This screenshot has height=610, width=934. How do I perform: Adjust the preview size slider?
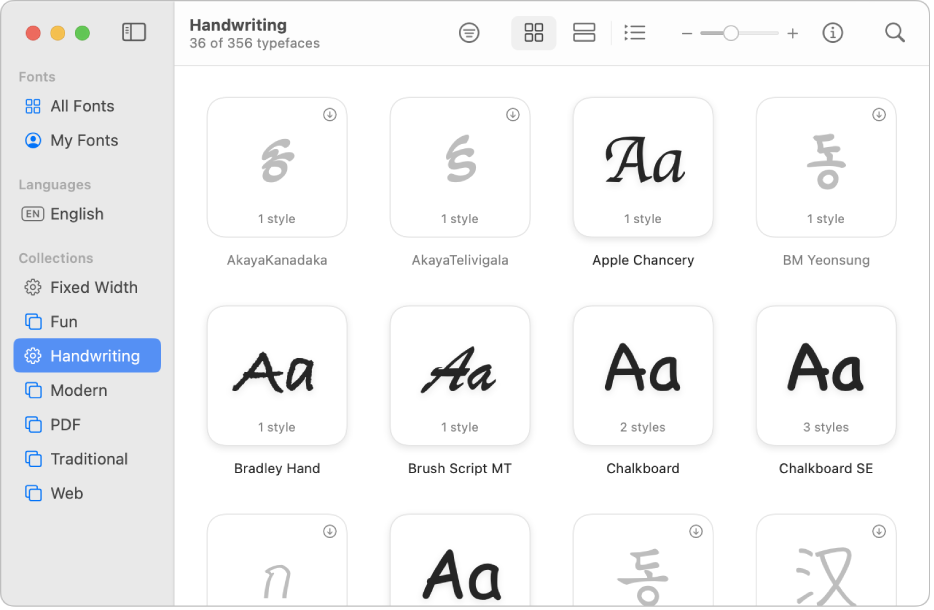click(731, 33)
